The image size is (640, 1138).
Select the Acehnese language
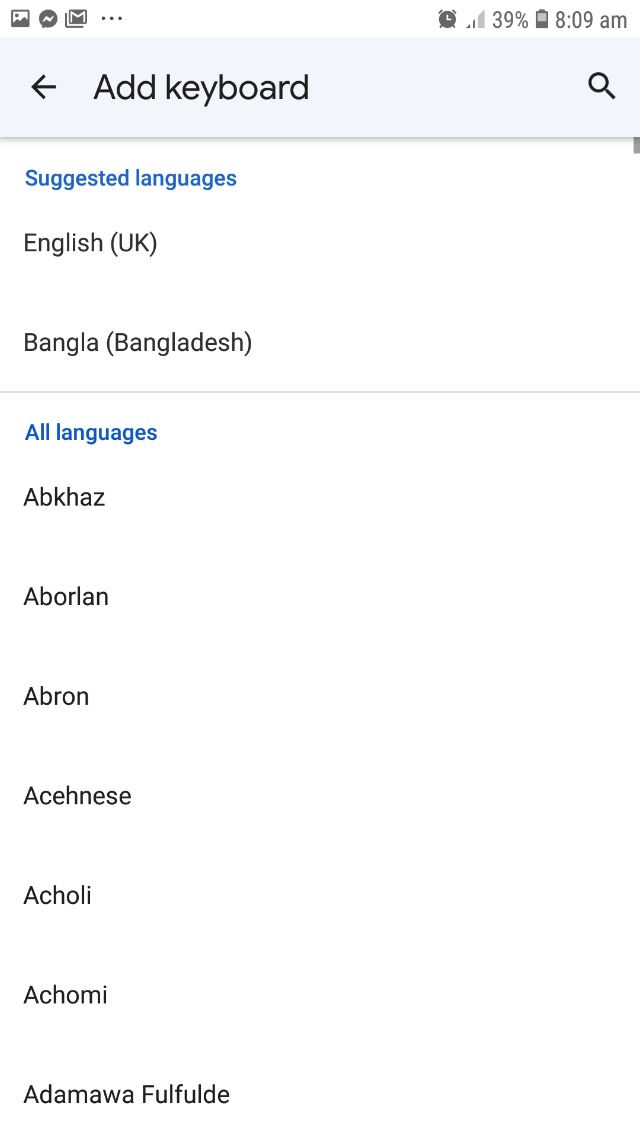point(78,796)
